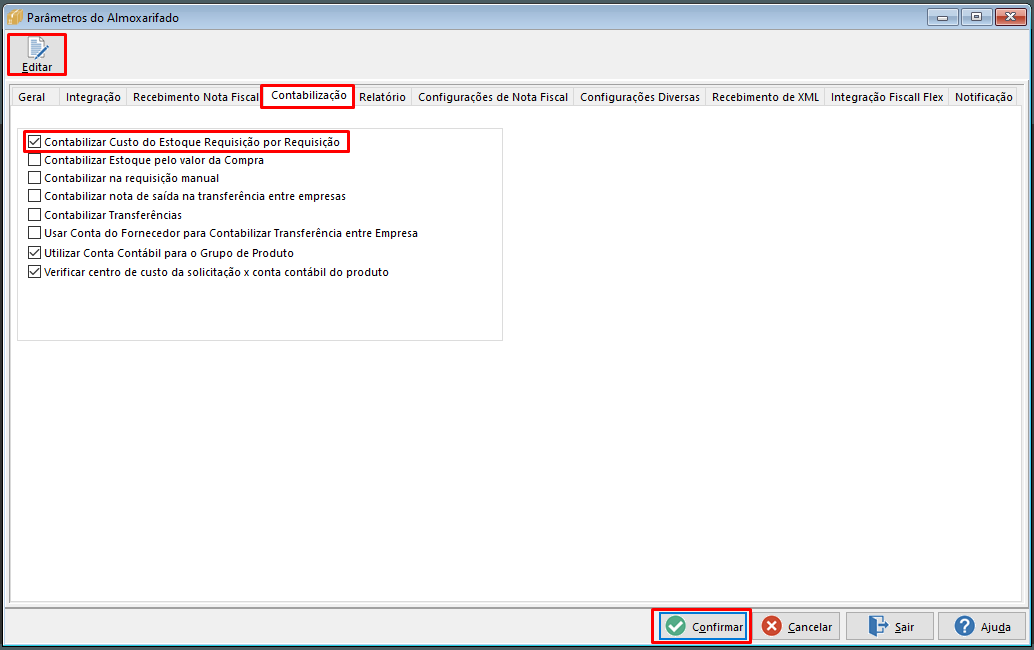Click the Sair button
The height and width of the screenshot is (650, 1034).
890,626
